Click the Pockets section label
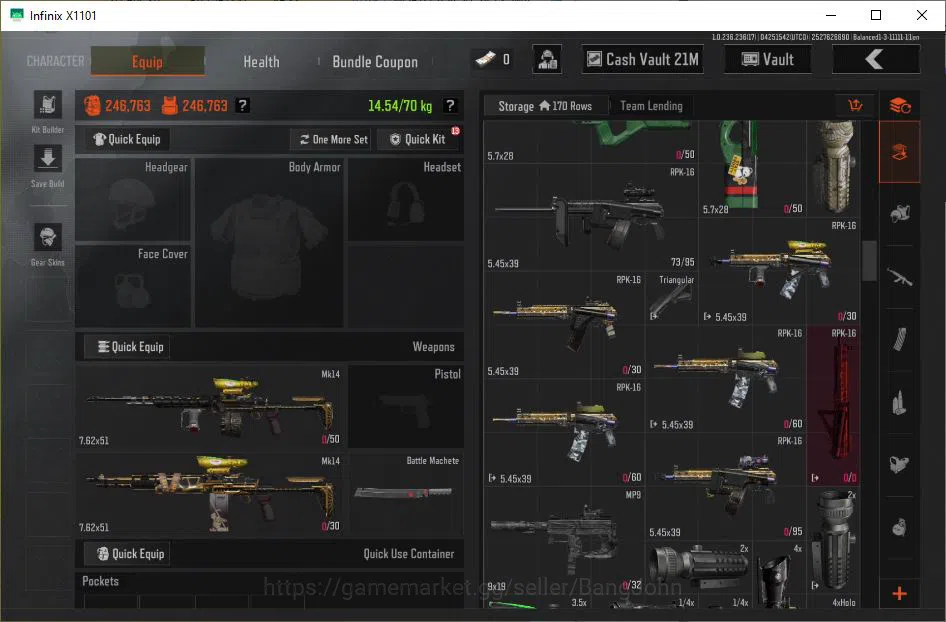The image size is (946, 622). pyautogui.click(x=101, y=582)
